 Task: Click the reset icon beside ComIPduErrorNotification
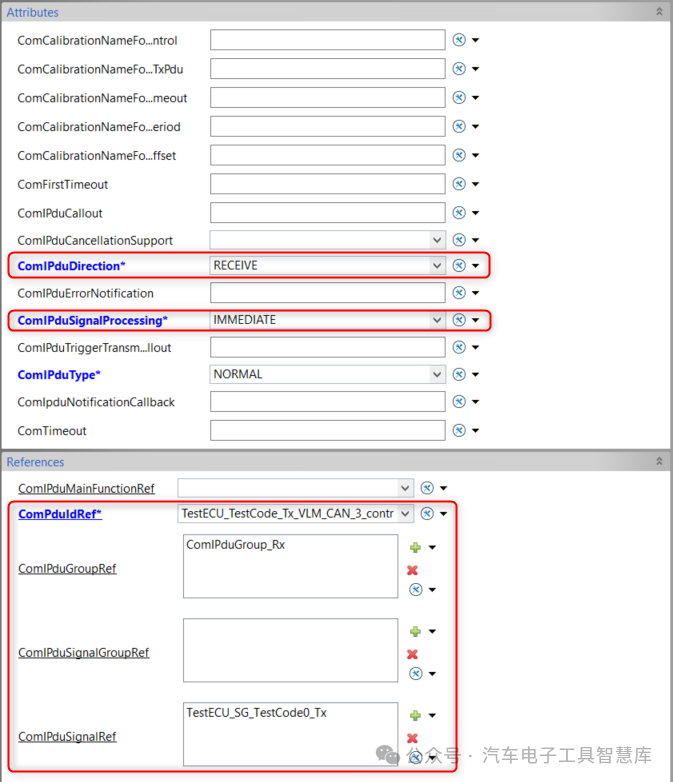click(459, 293)
